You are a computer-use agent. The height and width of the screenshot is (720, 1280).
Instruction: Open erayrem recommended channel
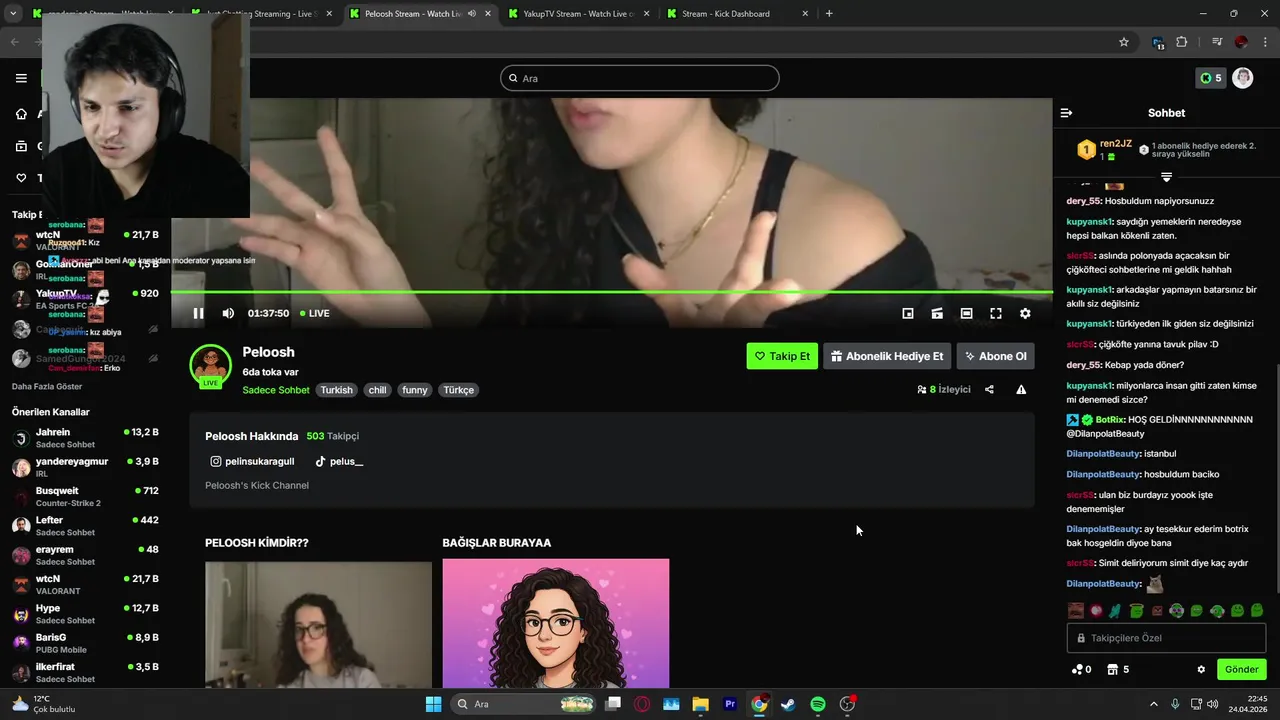click(x=85, y=555)
